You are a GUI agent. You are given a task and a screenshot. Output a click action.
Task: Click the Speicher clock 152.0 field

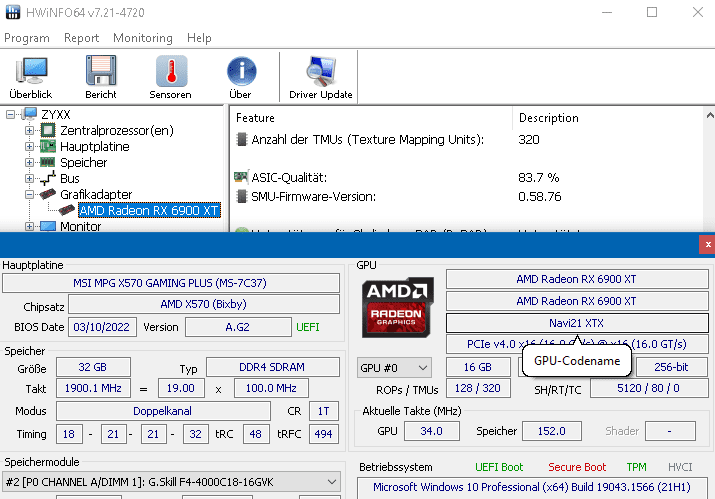552,431
